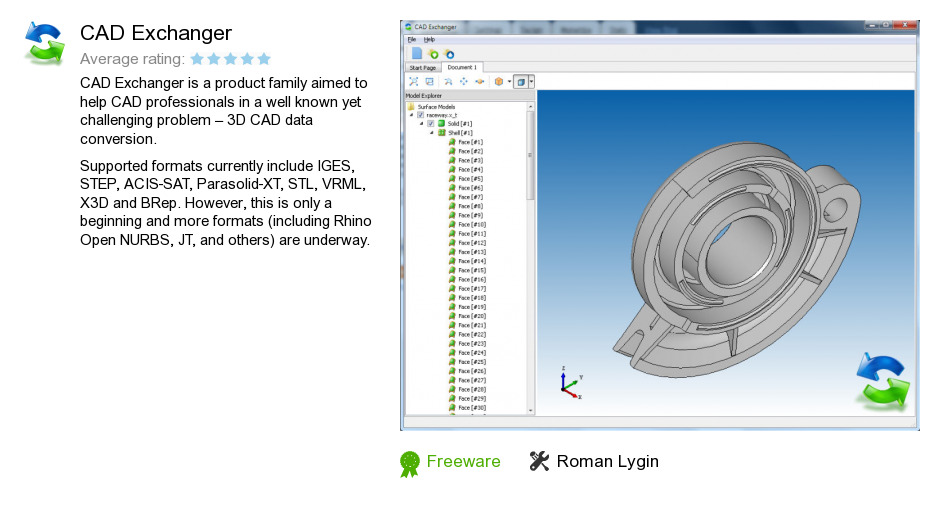This screenshot has width=940, height=508.
Task: Click the Freeware license link
Action: point(463,461)
